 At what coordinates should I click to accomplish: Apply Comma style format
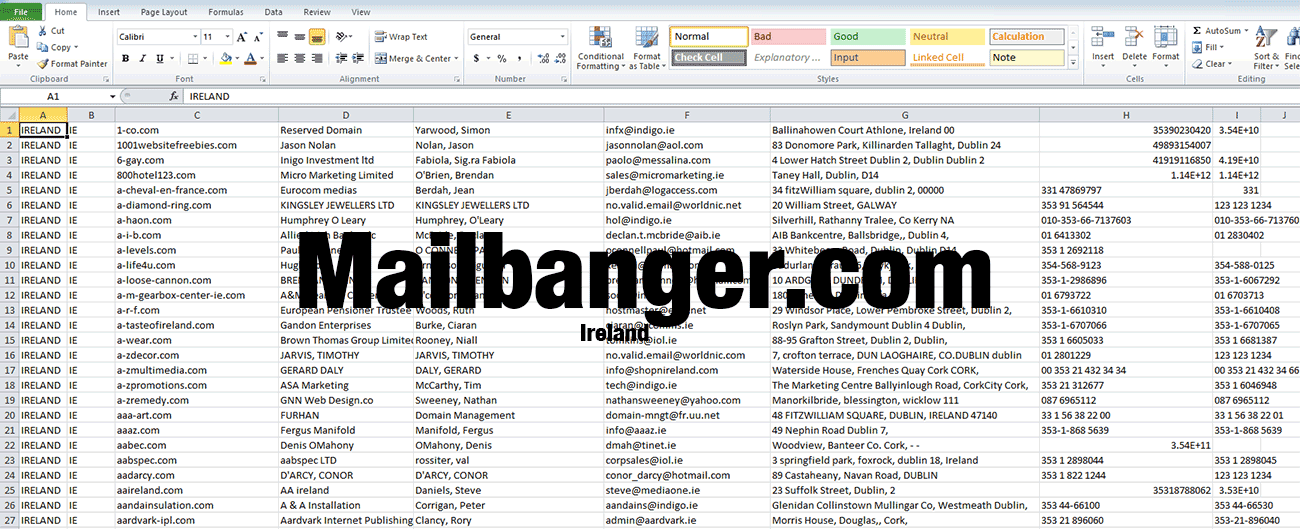pos(518,59)
